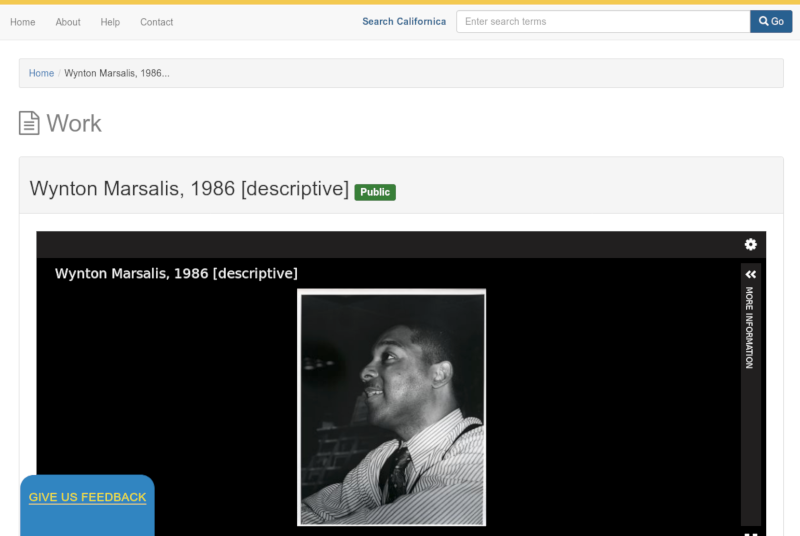Click the Search Californica label
Screen dimensions: 800x536
[x=404, y=21]
